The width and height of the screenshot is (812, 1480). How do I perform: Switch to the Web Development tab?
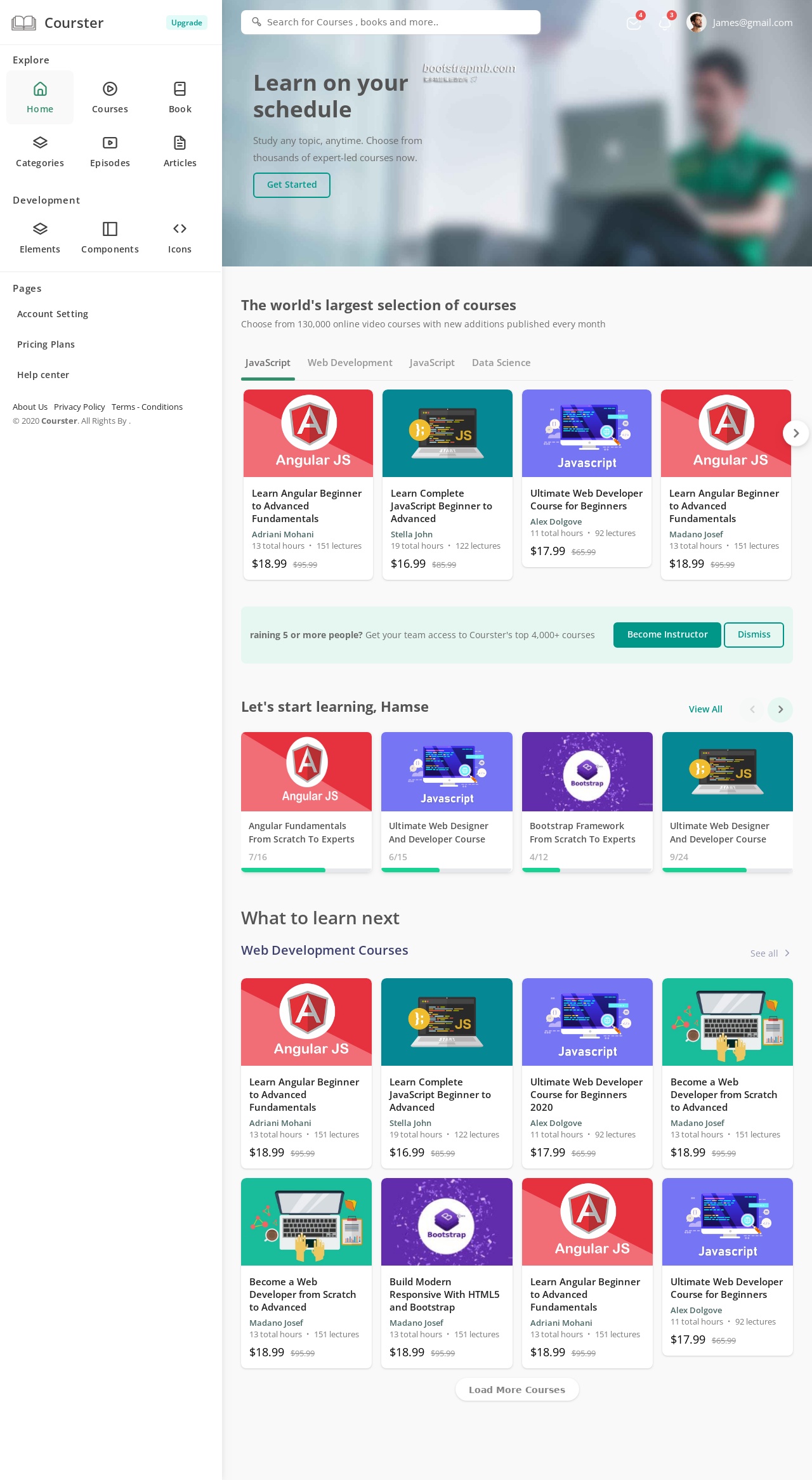[x=350, y=363]
